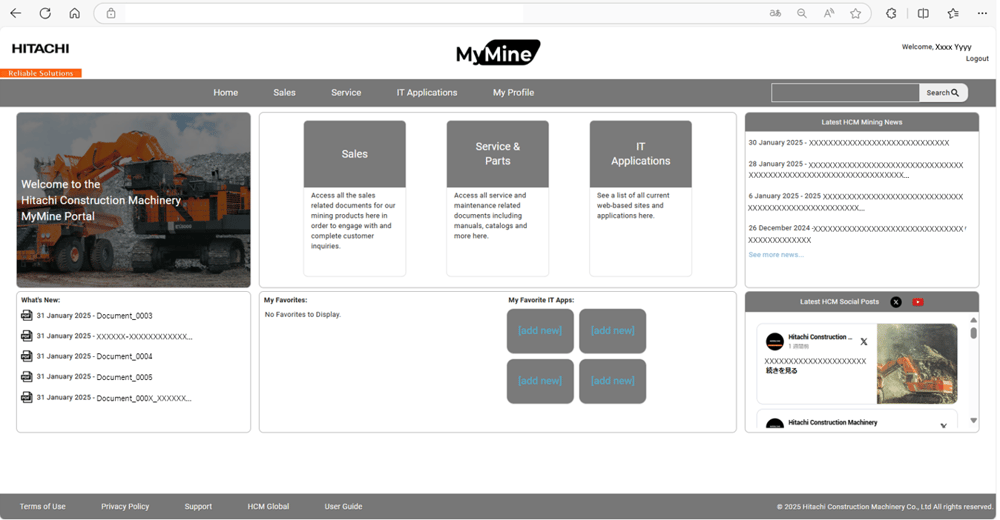Click the browser back arrow icon
Image resolution: width=1000 pixels, height=520 pixels.
tap(15, 13)
